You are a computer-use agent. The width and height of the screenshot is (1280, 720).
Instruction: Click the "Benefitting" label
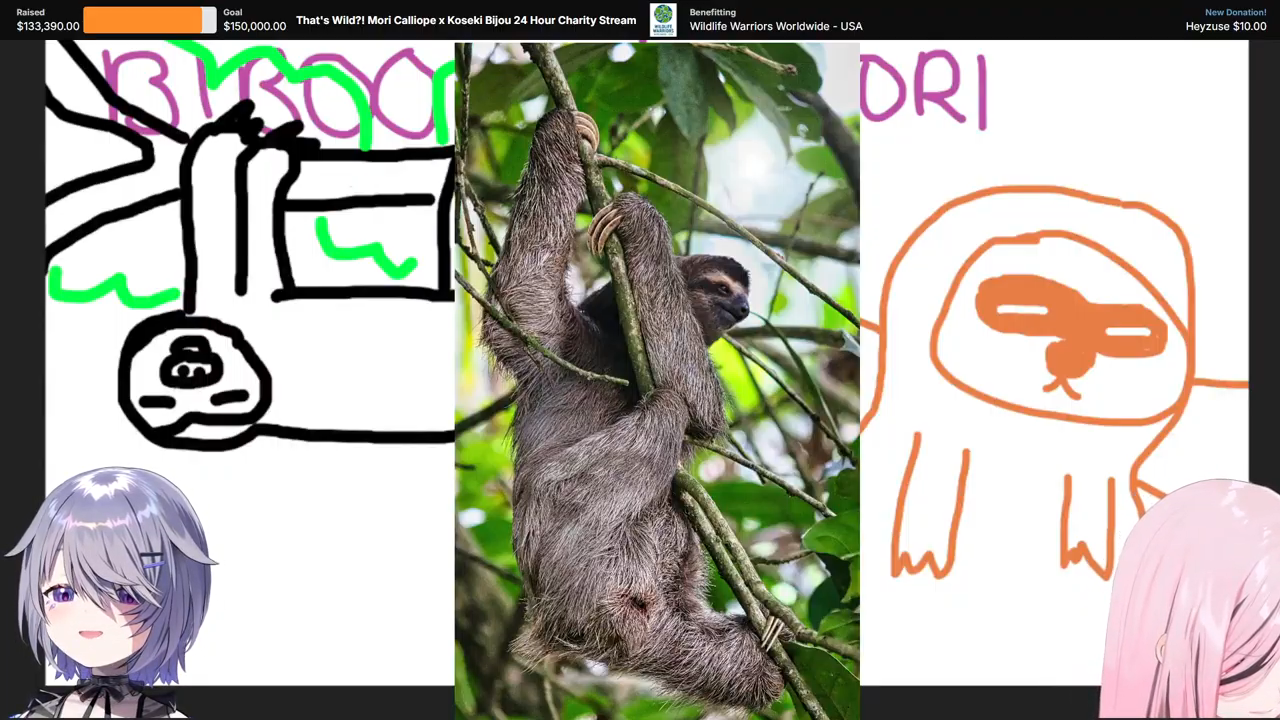point(712,12)
